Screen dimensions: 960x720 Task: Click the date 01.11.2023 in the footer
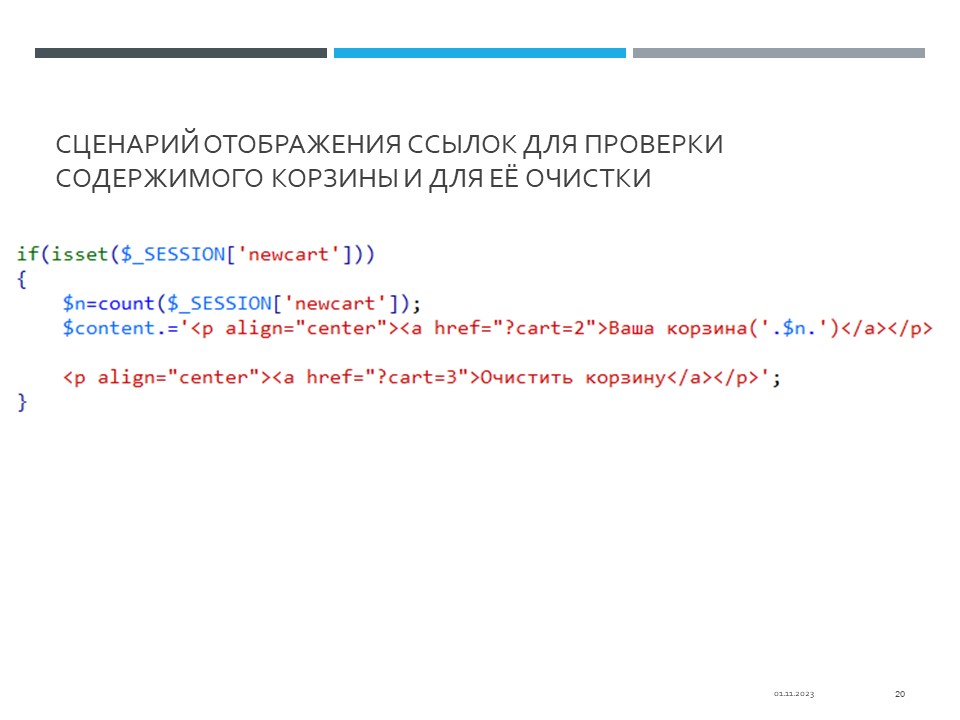point(793,694)
